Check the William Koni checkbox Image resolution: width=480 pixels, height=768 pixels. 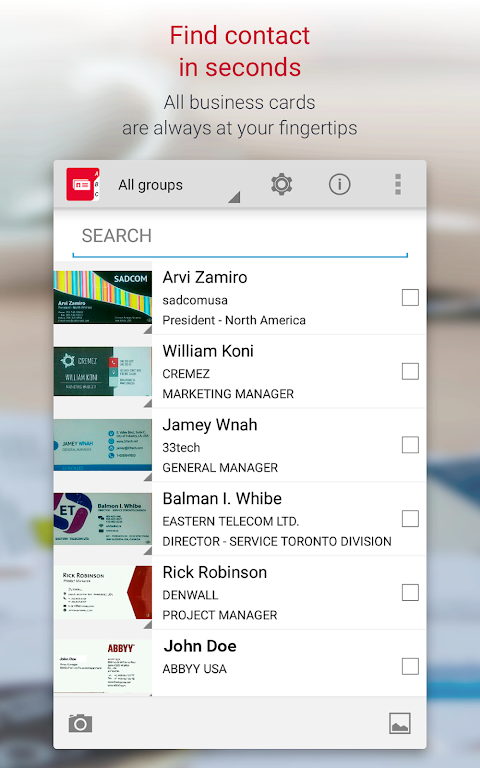(x=410, y=371)
